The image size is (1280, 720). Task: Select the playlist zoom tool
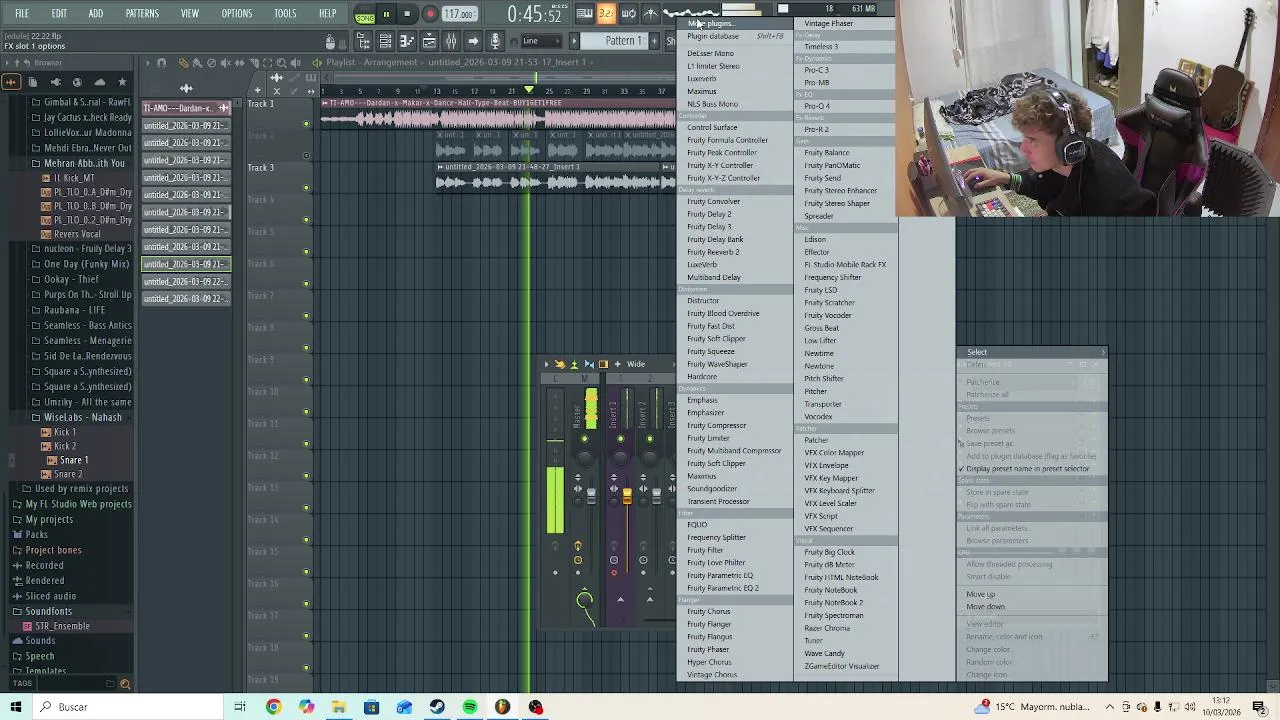[282, 63]
